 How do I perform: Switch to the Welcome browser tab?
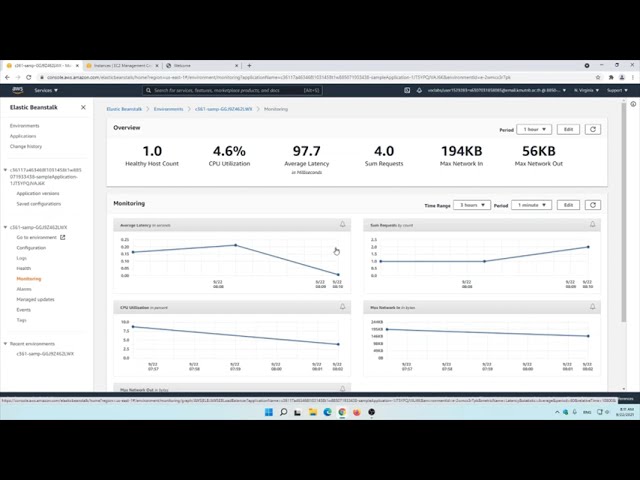point(202,65)
